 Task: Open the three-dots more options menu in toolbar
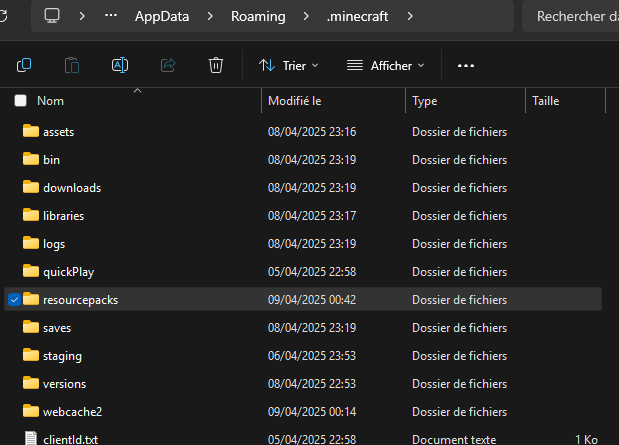point(466,66)
